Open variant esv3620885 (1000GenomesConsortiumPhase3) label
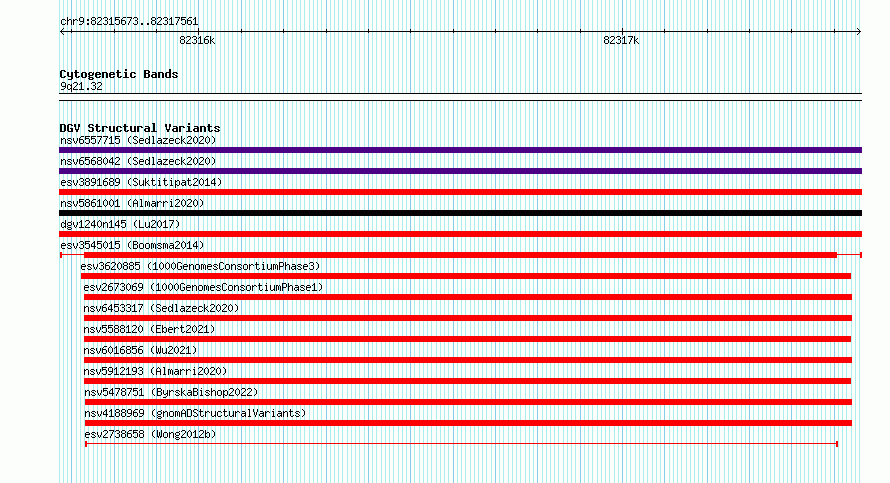This screenshot has height=483, width=890. tap(200, 266)
